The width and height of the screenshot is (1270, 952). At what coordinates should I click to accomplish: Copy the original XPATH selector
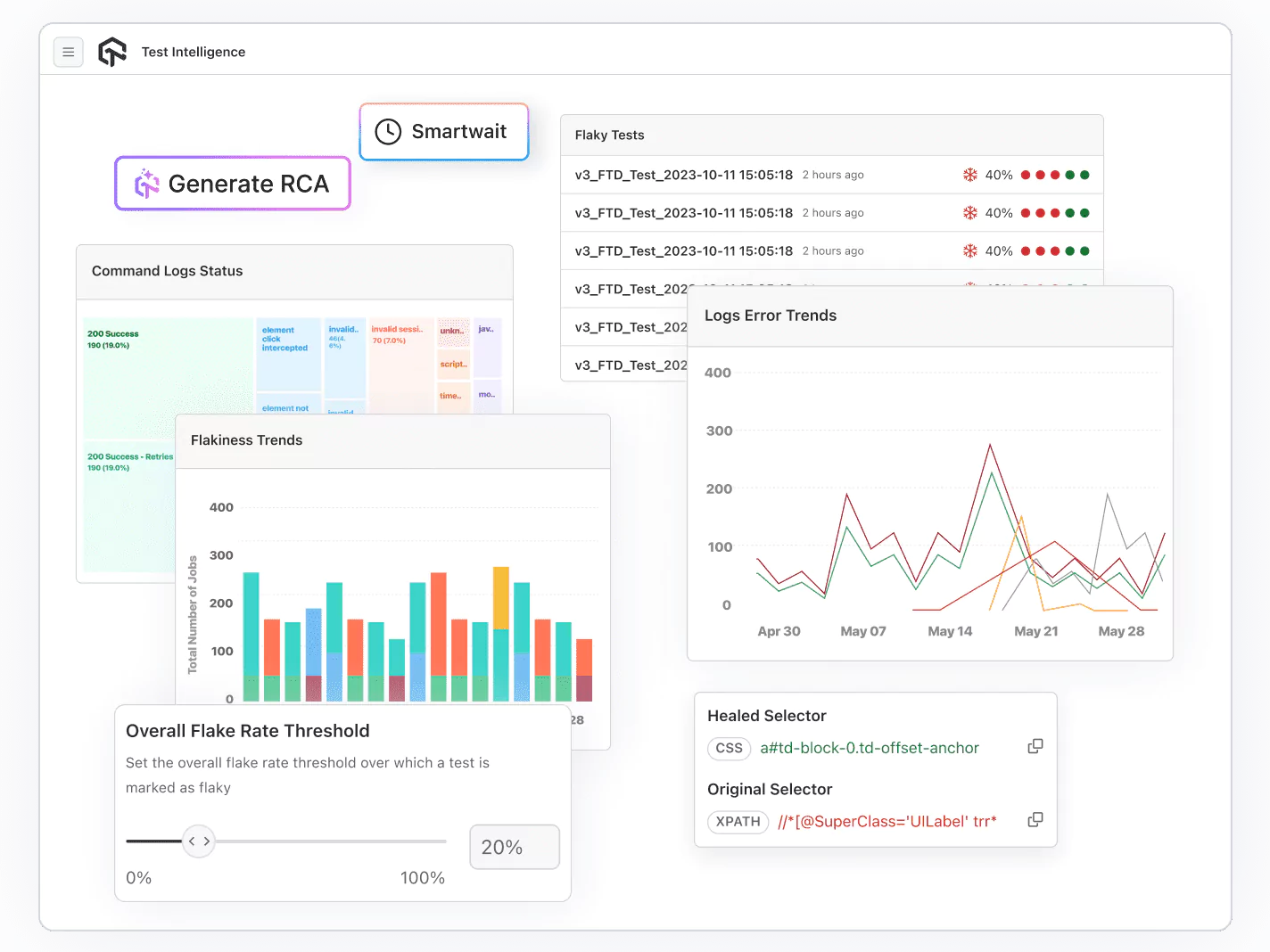click(x=1035, y=820)
